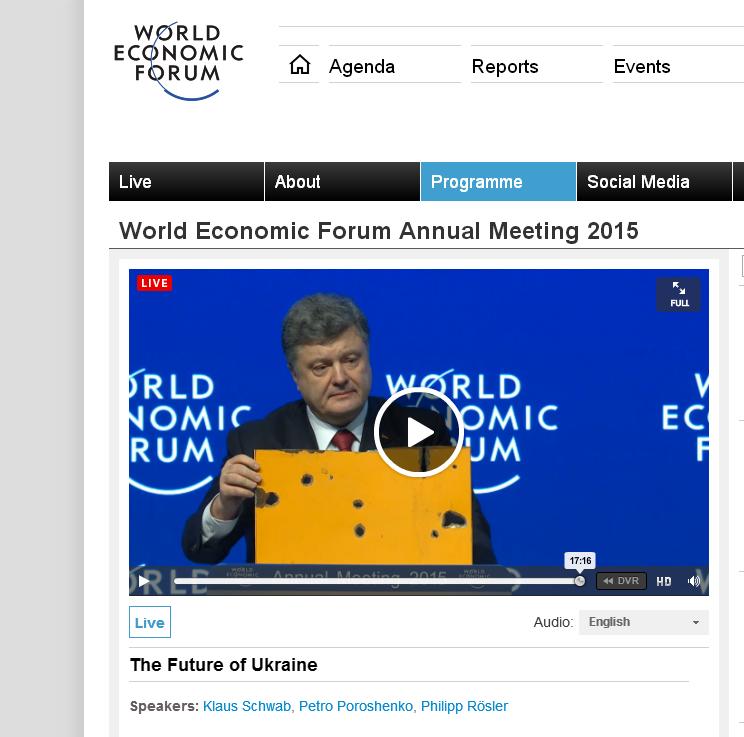Click the 17:16 time tooltip
This screenshot has width=744, height=737.
coord(580,560)
